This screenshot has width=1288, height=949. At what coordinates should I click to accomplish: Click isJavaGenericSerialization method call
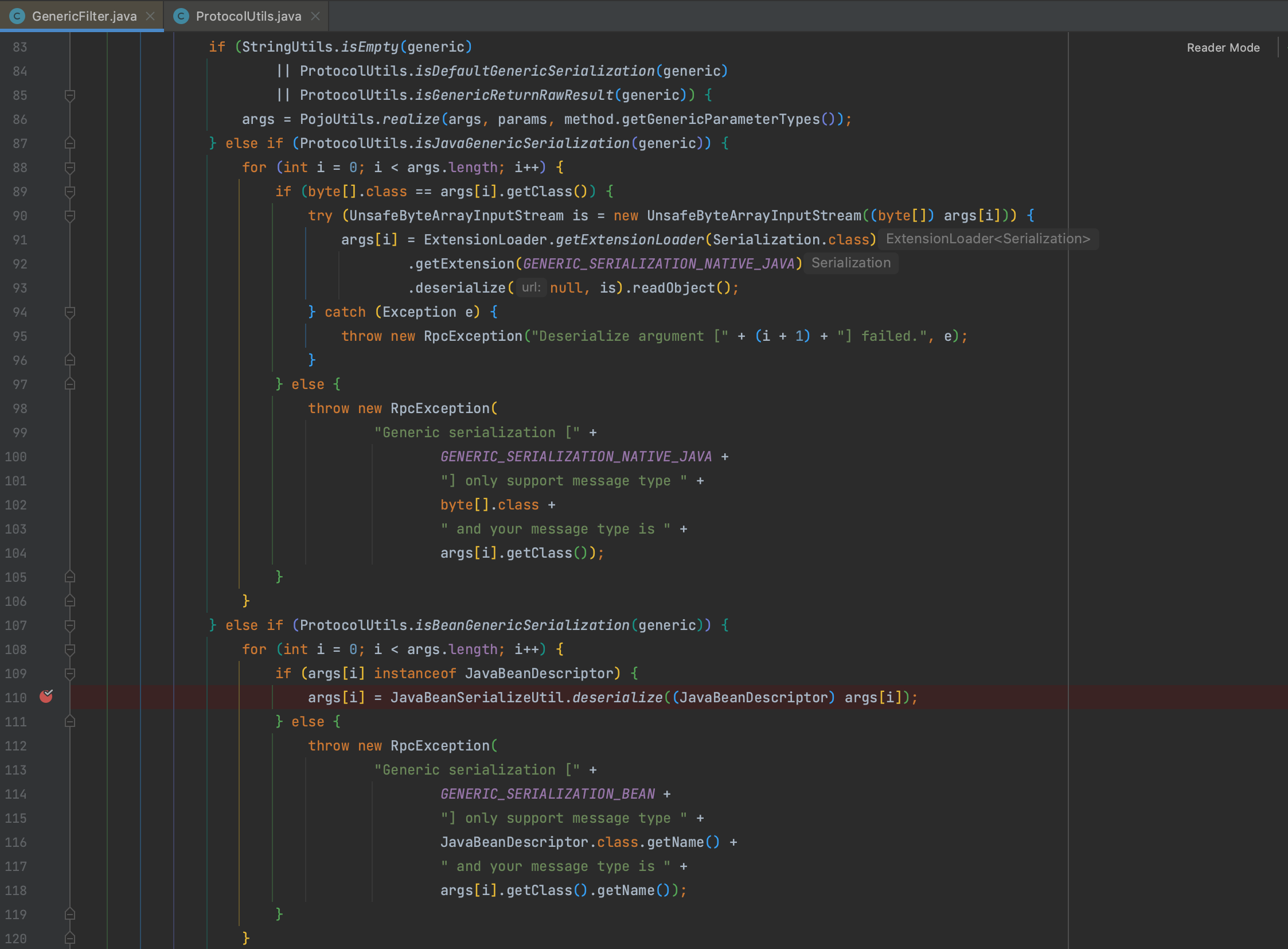point(522,143)
